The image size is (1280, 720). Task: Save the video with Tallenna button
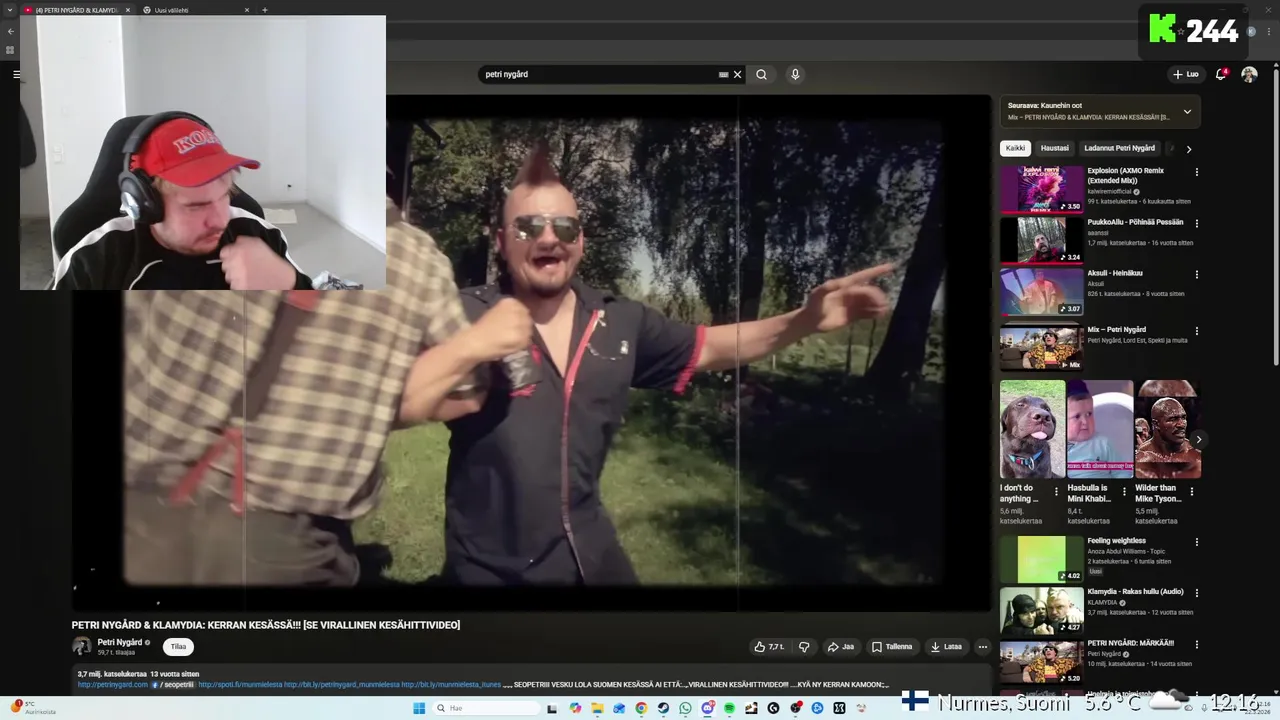[892, 647]
